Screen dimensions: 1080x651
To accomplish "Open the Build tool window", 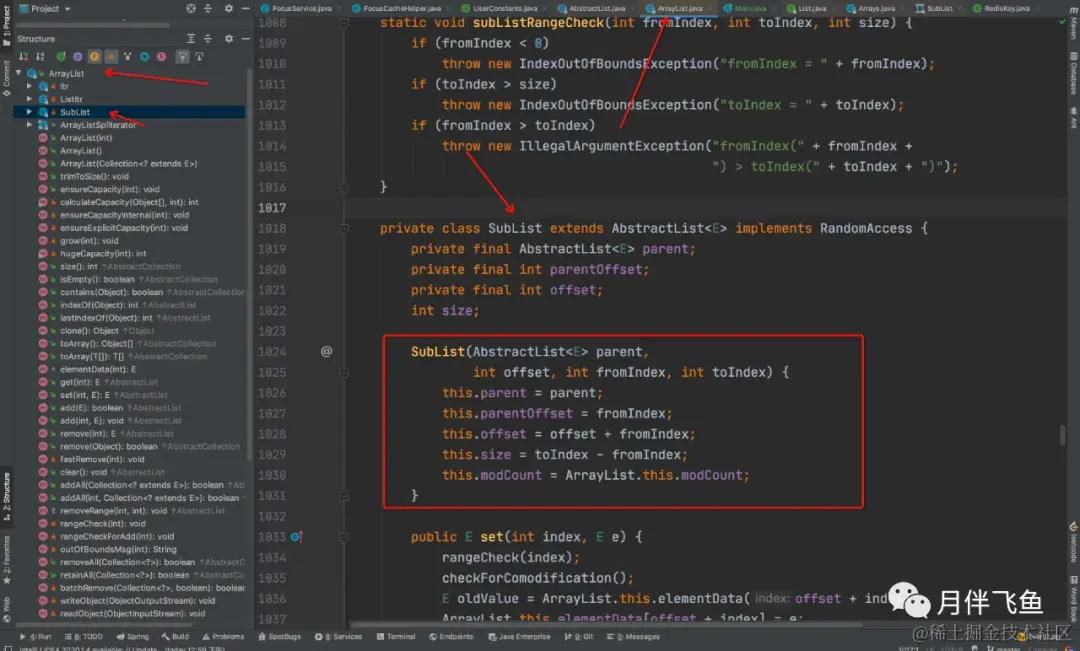I will [175, 637].
